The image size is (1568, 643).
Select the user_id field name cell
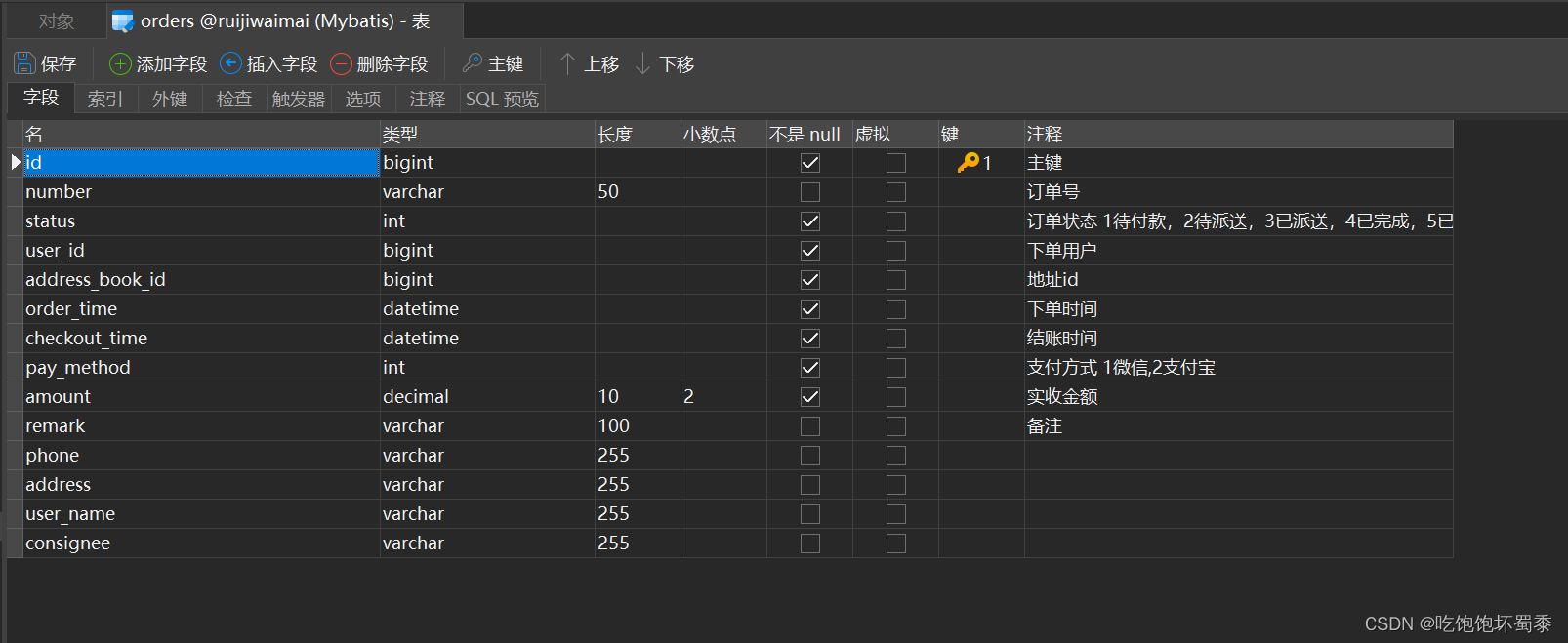(x=201, y=251)
